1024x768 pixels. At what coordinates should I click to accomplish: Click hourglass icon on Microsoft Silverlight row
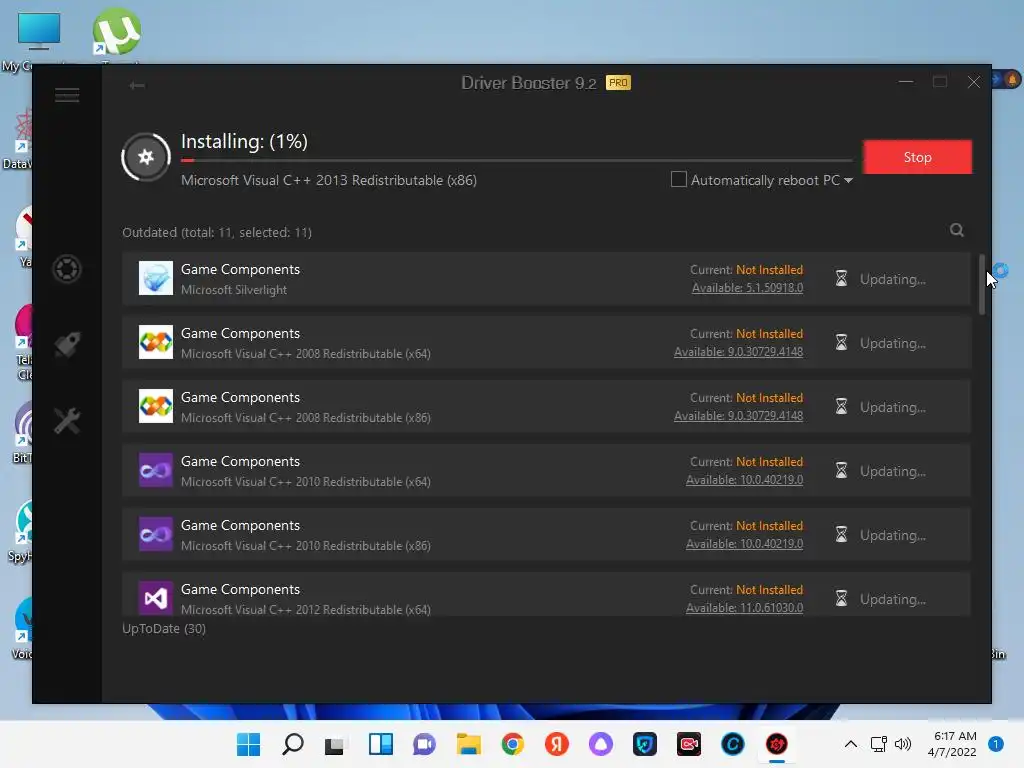[x=841, y=279]
